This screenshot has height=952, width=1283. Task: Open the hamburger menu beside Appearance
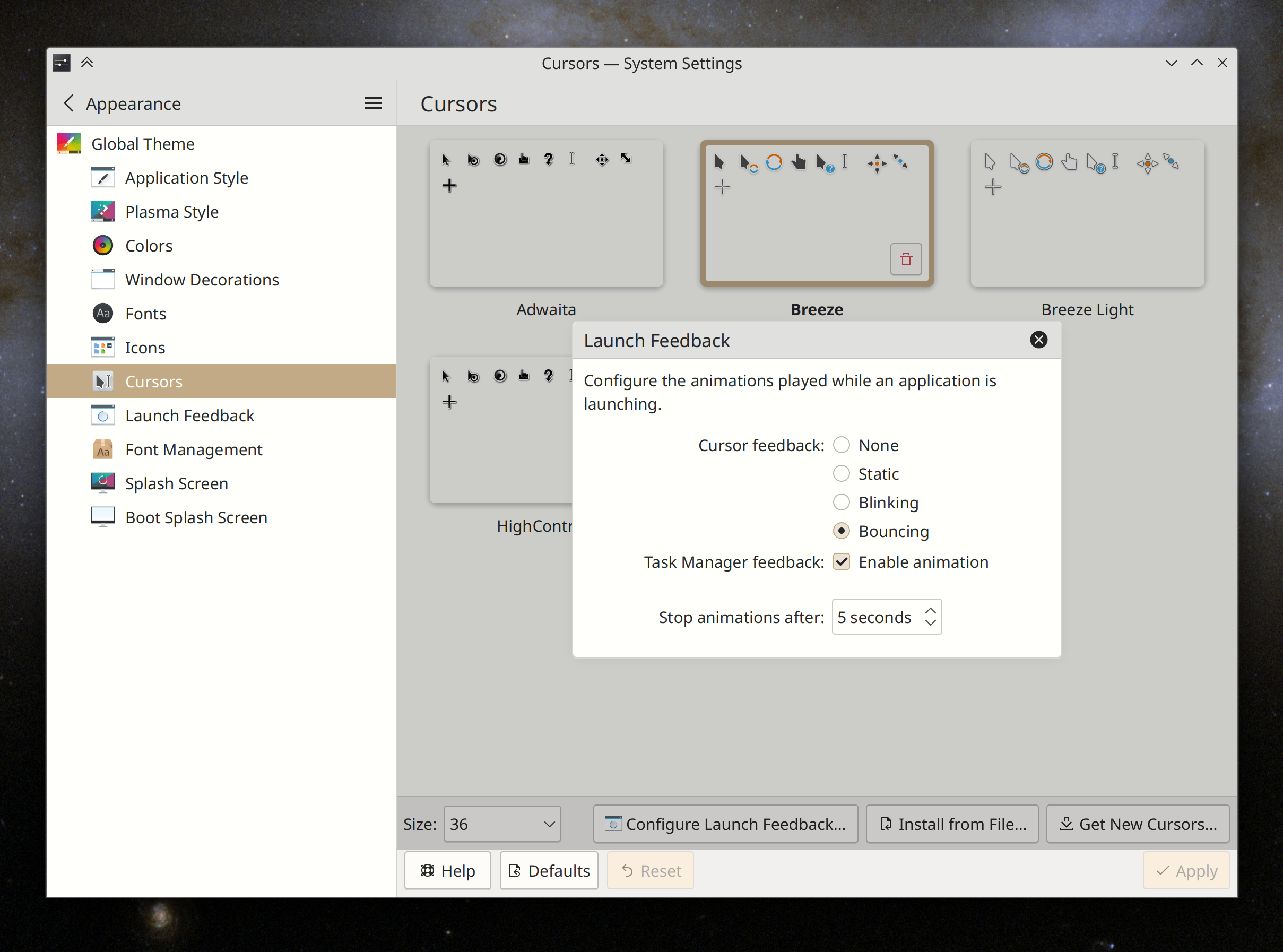[374, 103]
